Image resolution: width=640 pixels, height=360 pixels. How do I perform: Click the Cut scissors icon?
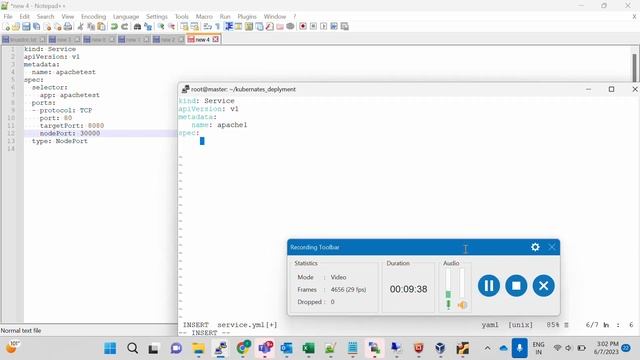pos(80,27)
